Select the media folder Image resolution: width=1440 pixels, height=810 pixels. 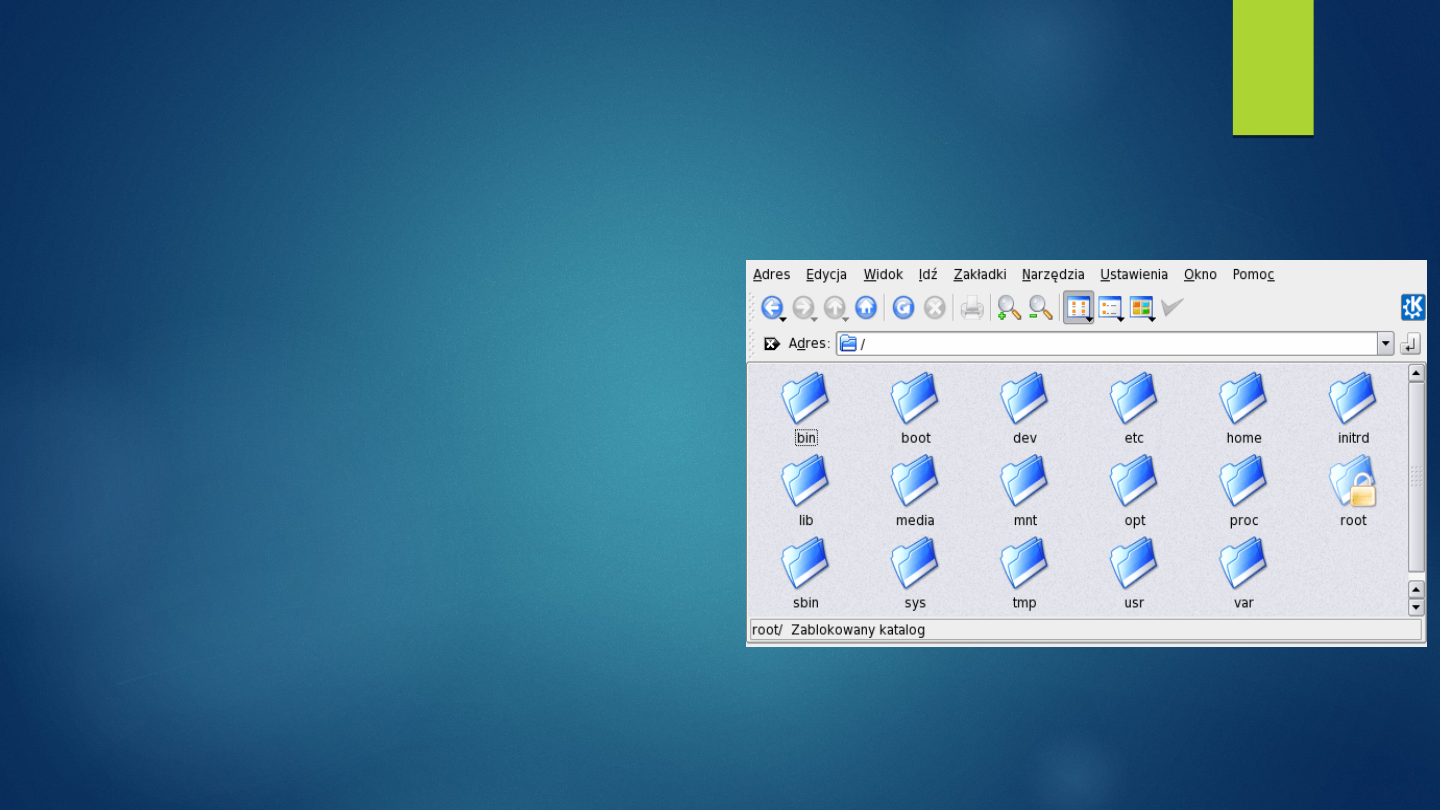[x=915, y=491]
